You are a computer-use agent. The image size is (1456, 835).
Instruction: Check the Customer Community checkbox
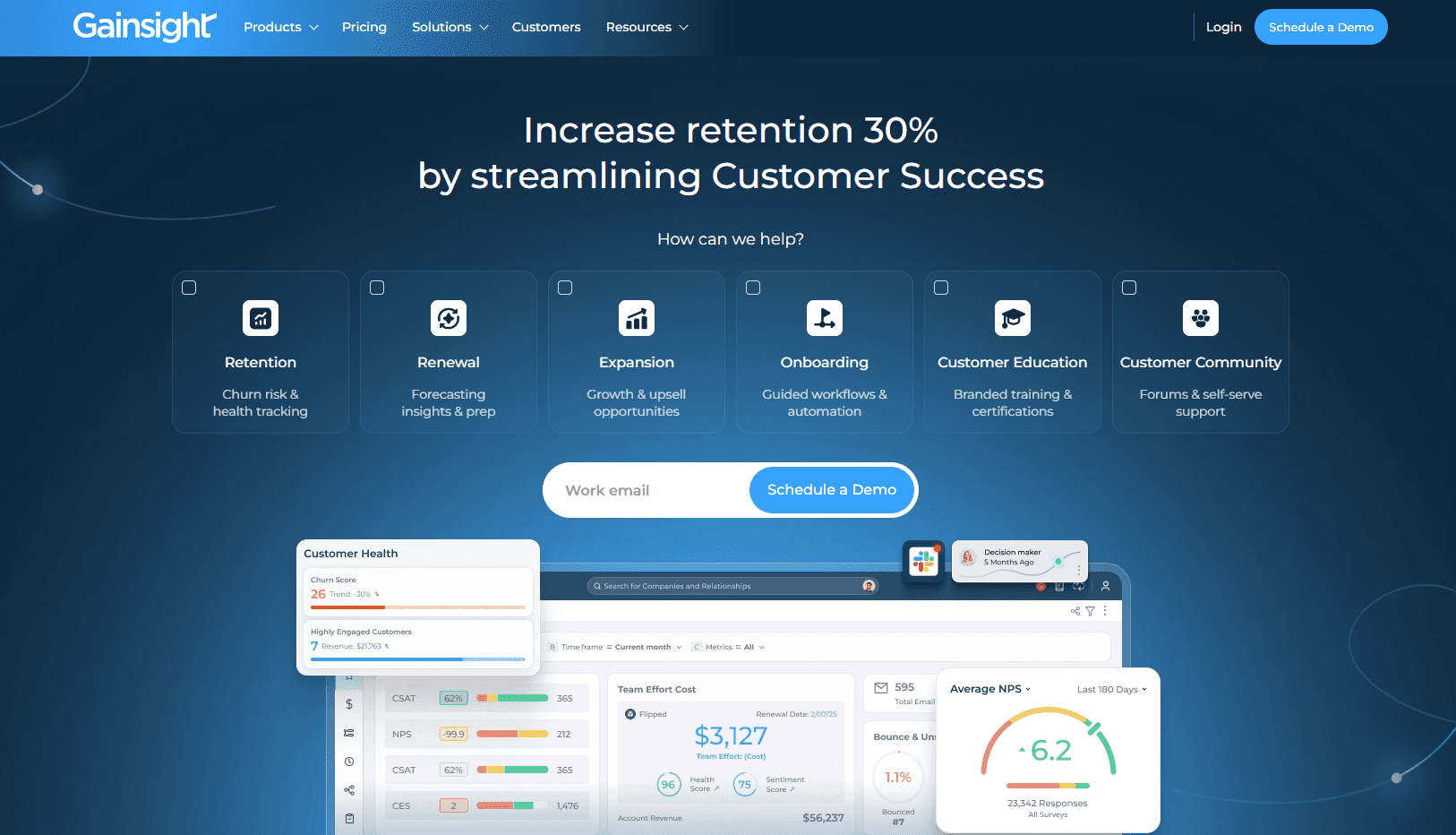[x=1129, y=288]
